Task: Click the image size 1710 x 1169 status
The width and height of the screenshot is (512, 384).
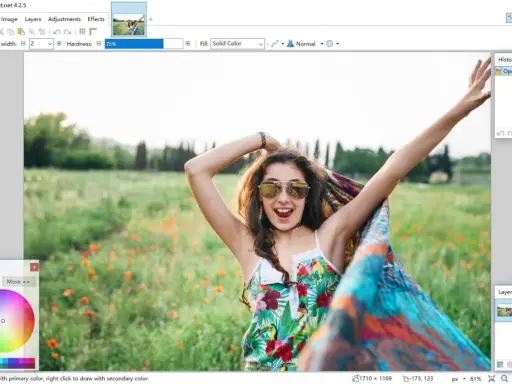Action: point(372,379)
